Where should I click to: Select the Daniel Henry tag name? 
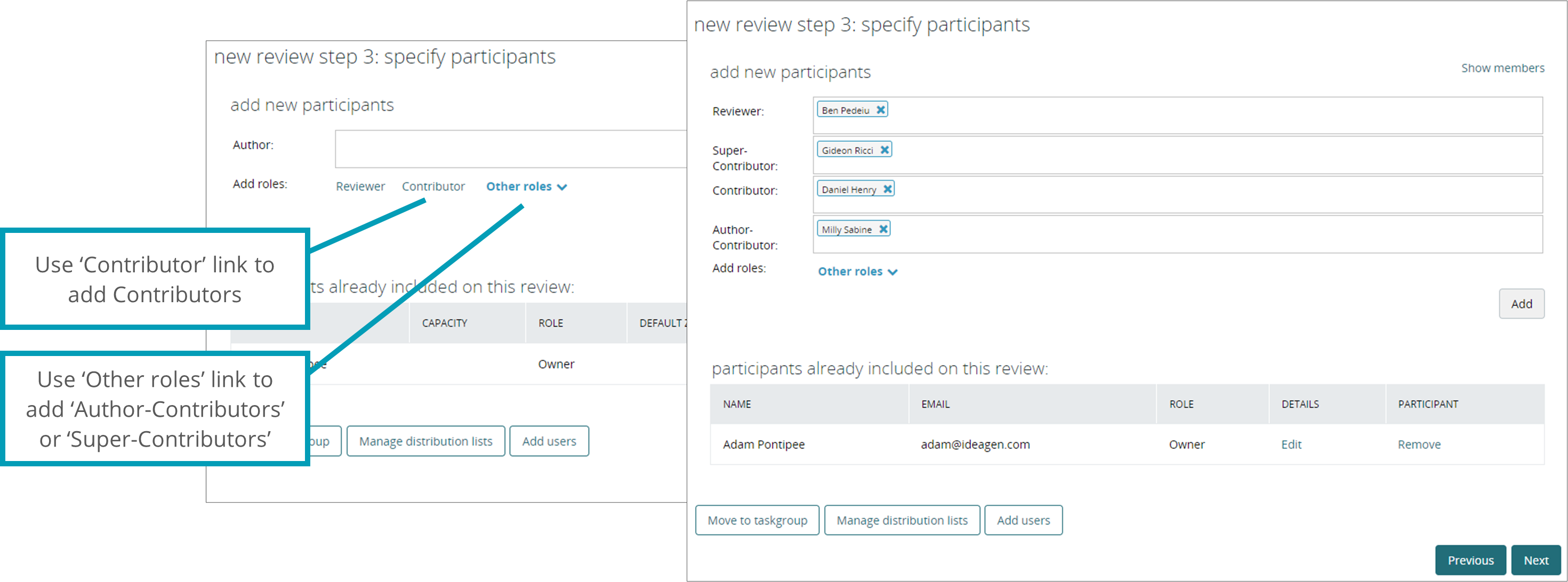(x=849, y=190)
